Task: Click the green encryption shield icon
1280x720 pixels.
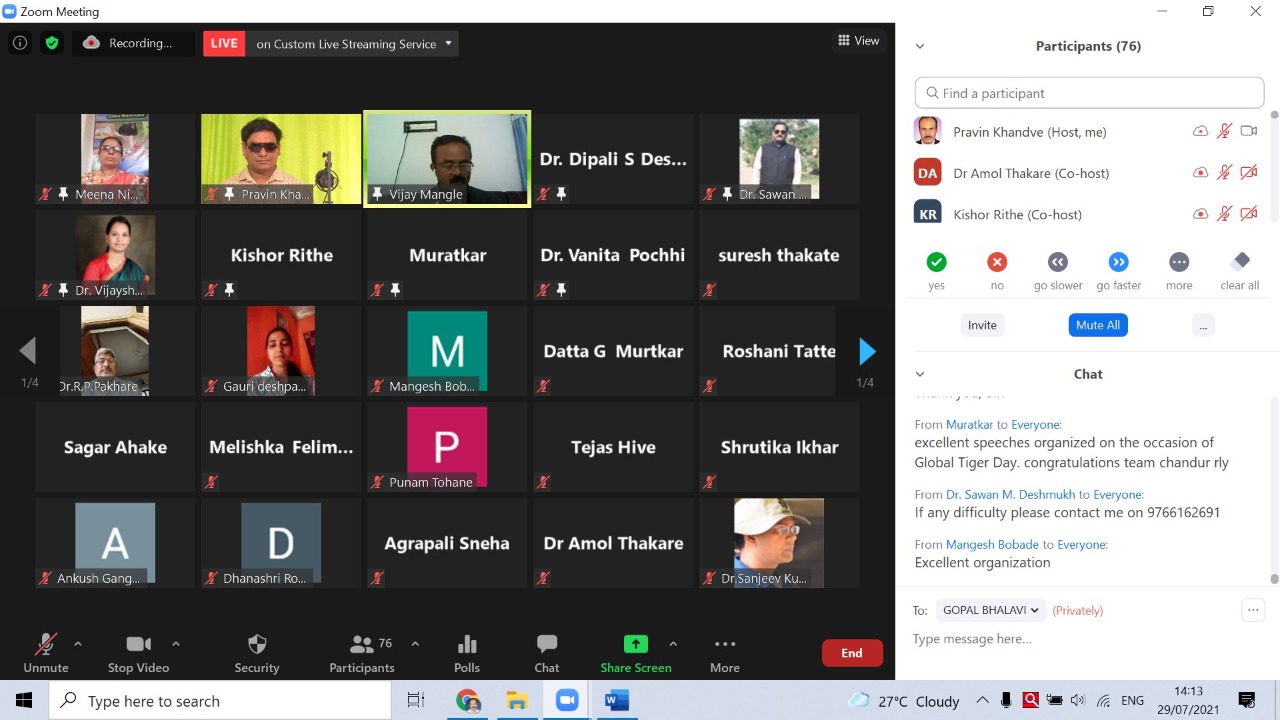Action: coord(52,43)
